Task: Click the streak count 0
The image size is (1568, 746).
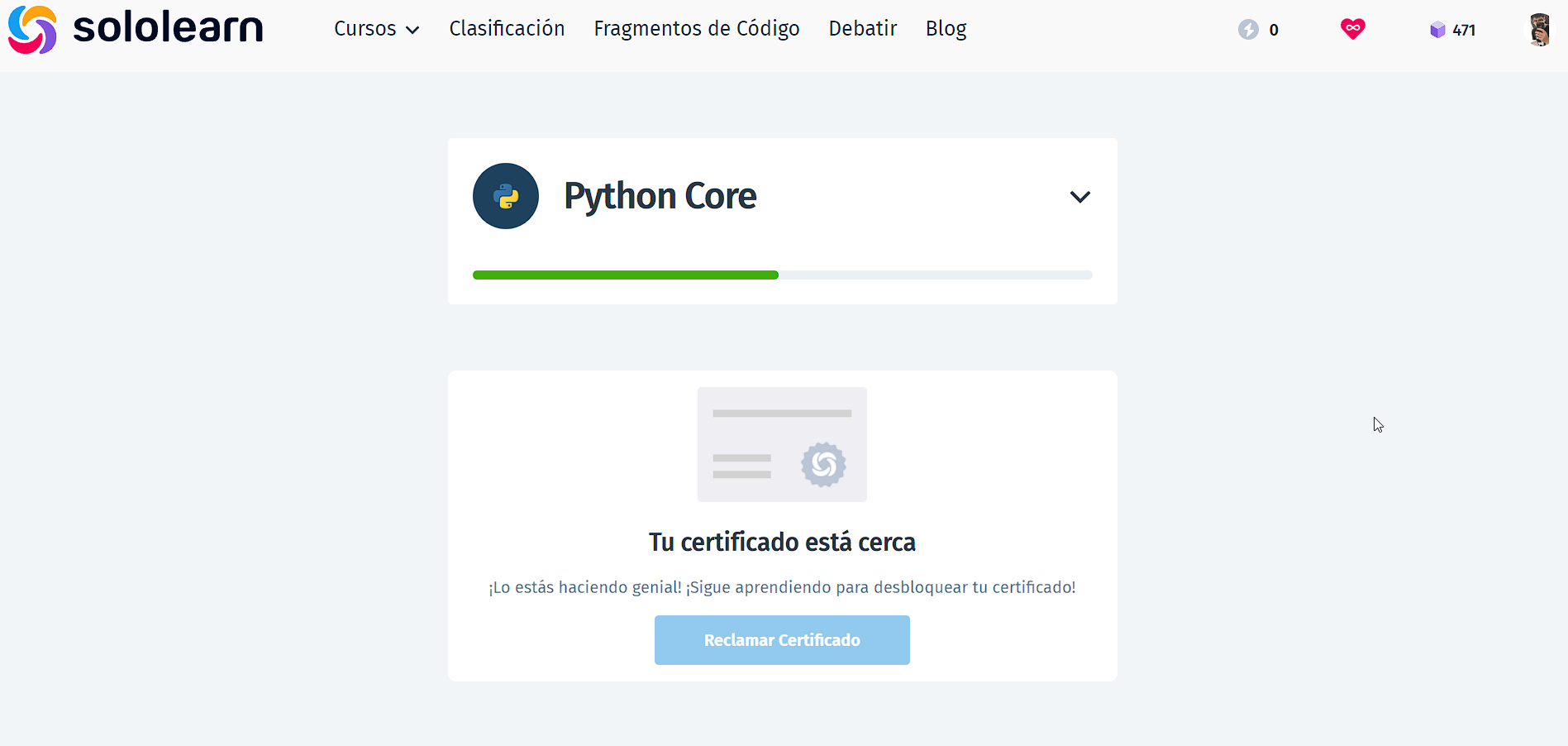Action: click(1274, 30)
